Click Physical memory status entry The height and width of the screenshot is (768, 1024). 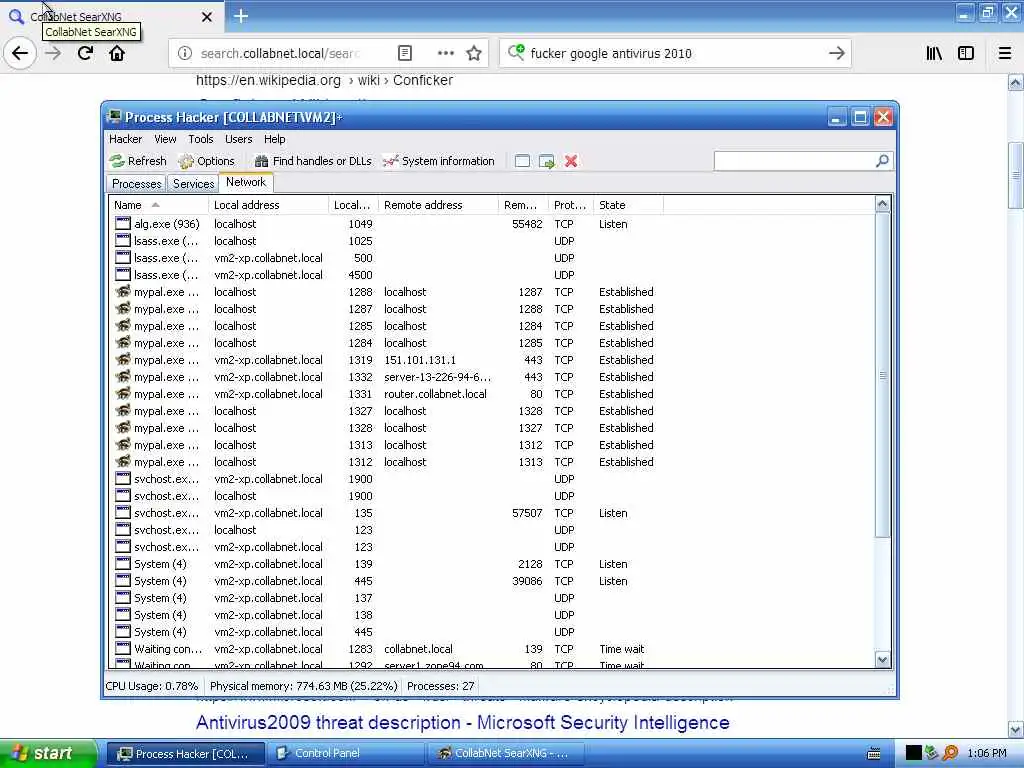click(x=303, y=686)
